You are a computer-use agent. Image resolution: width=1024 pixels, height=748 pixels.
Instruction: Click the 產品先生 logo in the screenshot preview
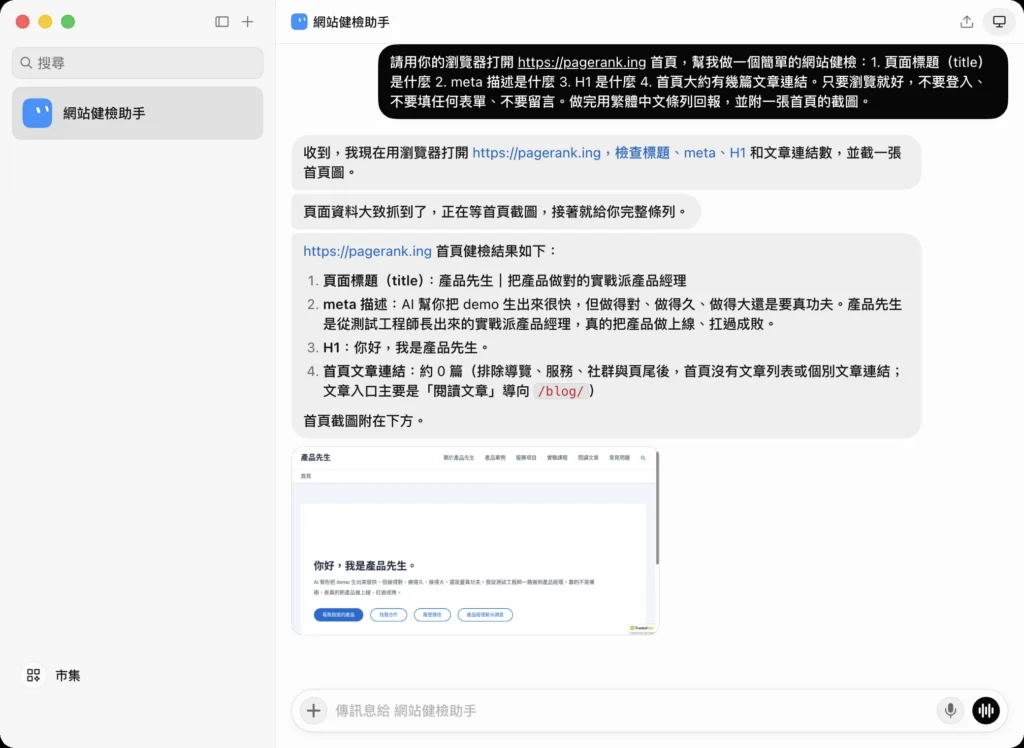(x=315, y=457)
